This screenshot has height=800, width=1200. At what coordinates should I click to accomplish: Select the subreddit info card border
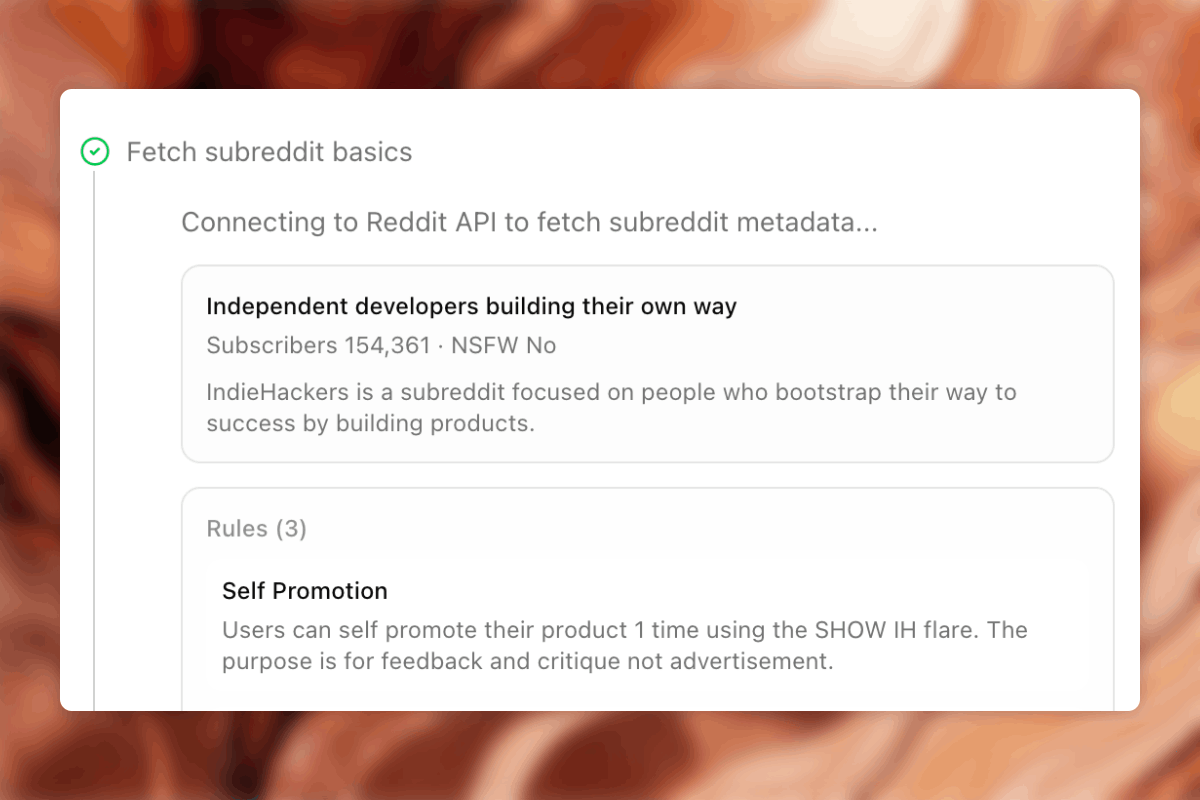pos(648,266)
